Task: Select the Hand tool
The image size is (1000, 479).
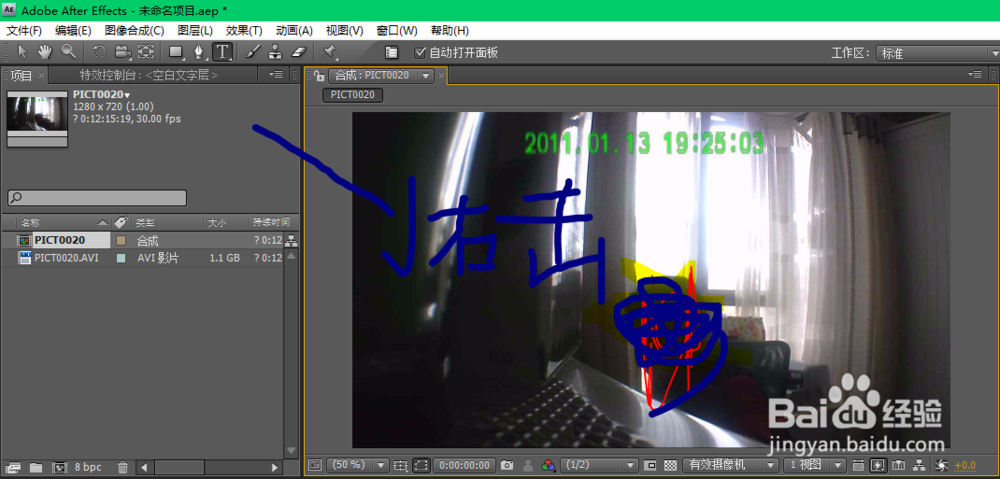Action: [x=45, y=52]
